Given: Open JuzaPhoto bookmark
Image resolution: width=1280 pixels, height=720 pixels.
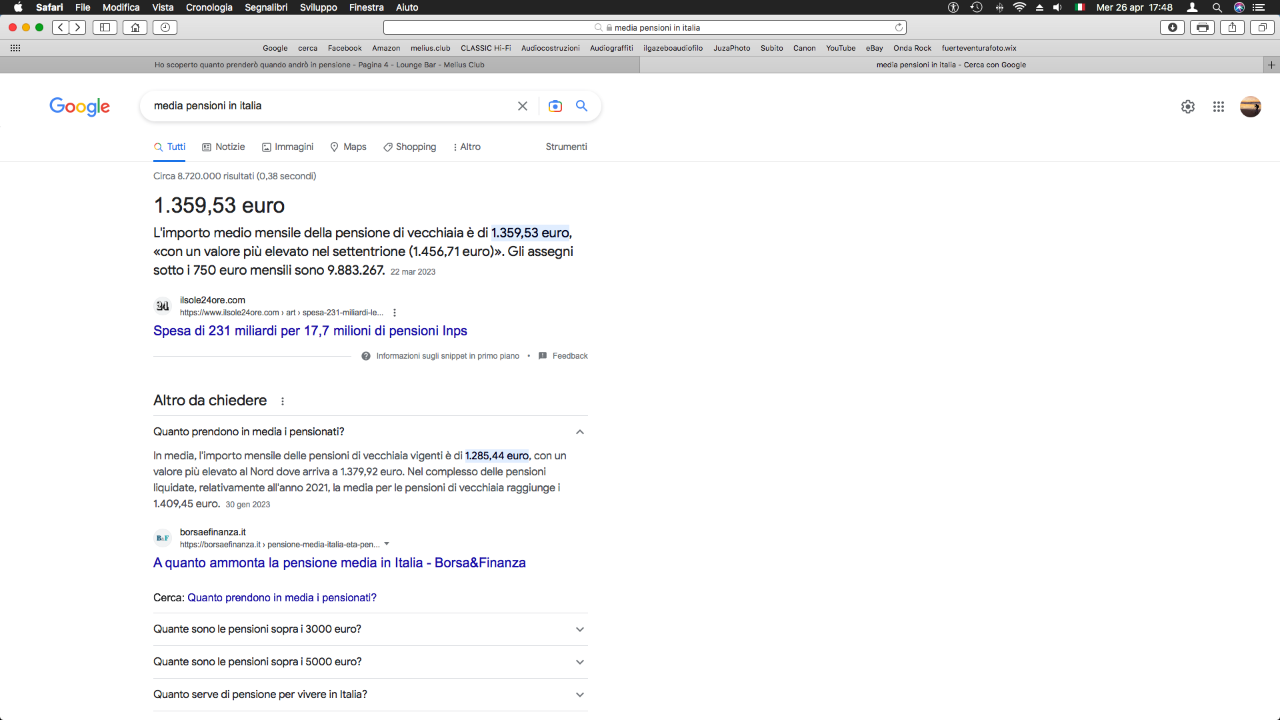Looking at the screenshot, I should point(732,48).
